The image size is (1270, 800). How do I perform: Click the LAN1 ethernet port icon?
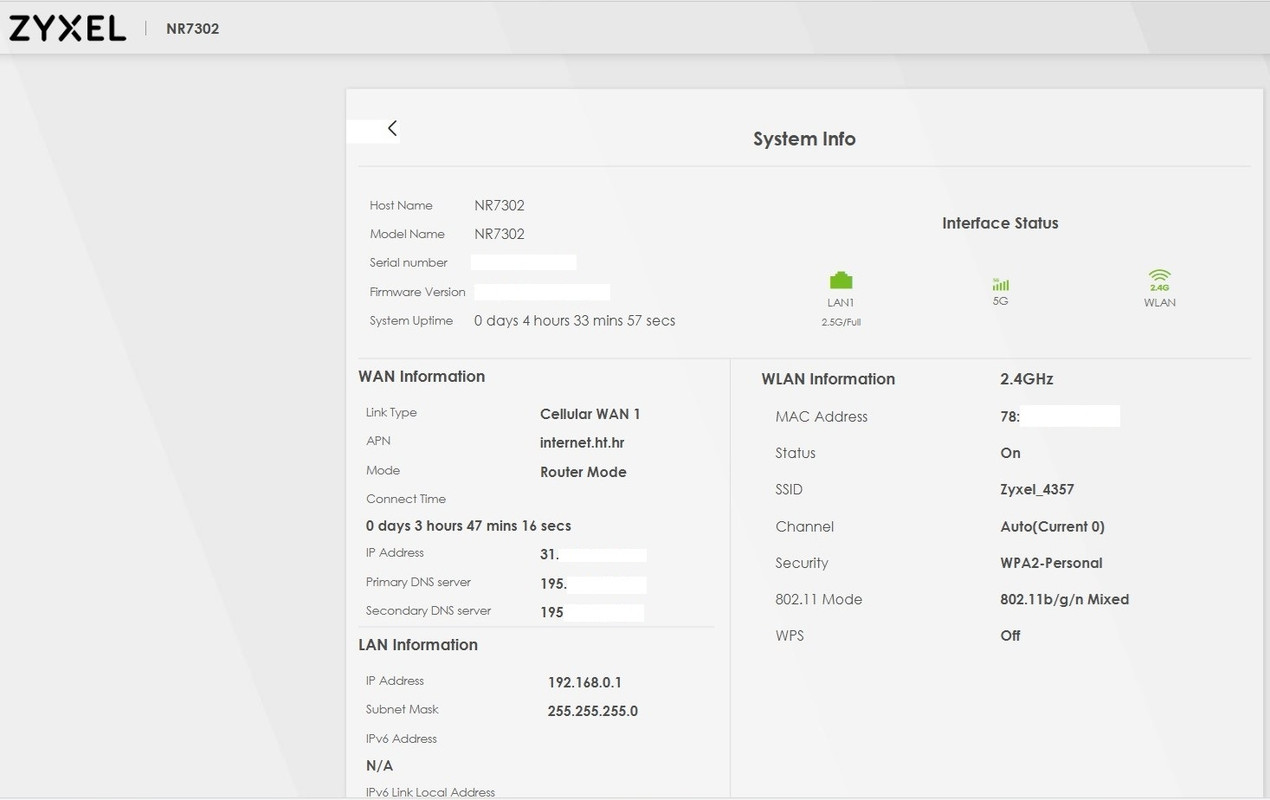pos(841,280)
